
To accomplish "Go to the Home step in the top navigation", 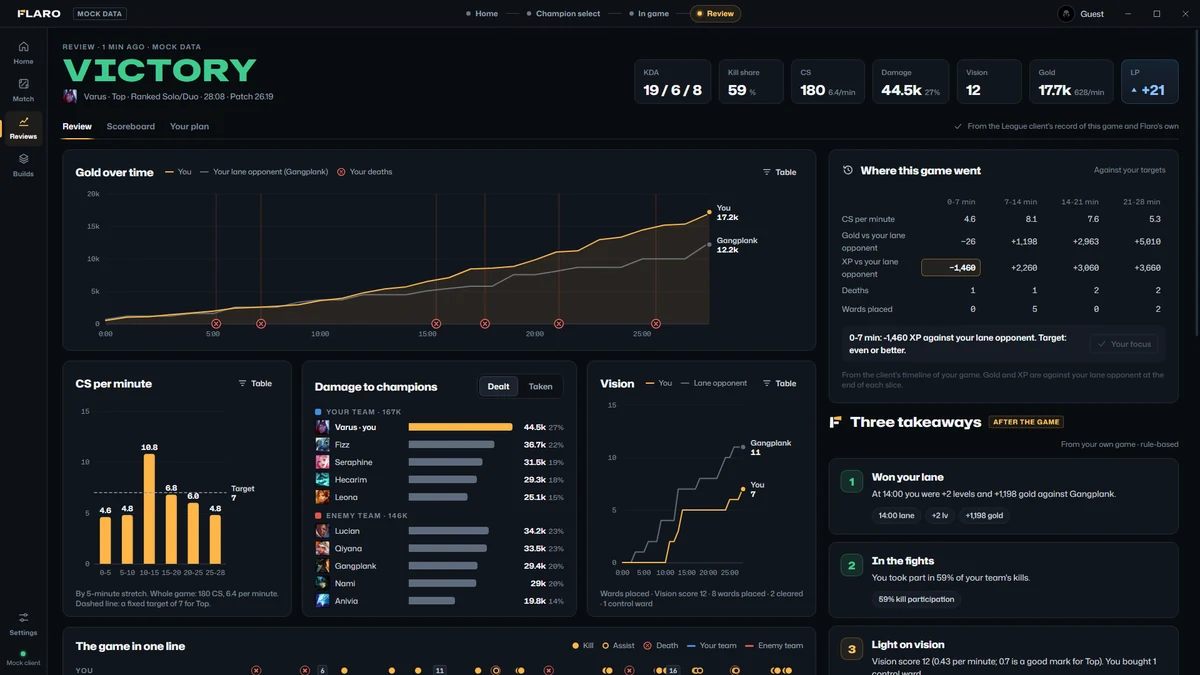I will pos(482,14).
